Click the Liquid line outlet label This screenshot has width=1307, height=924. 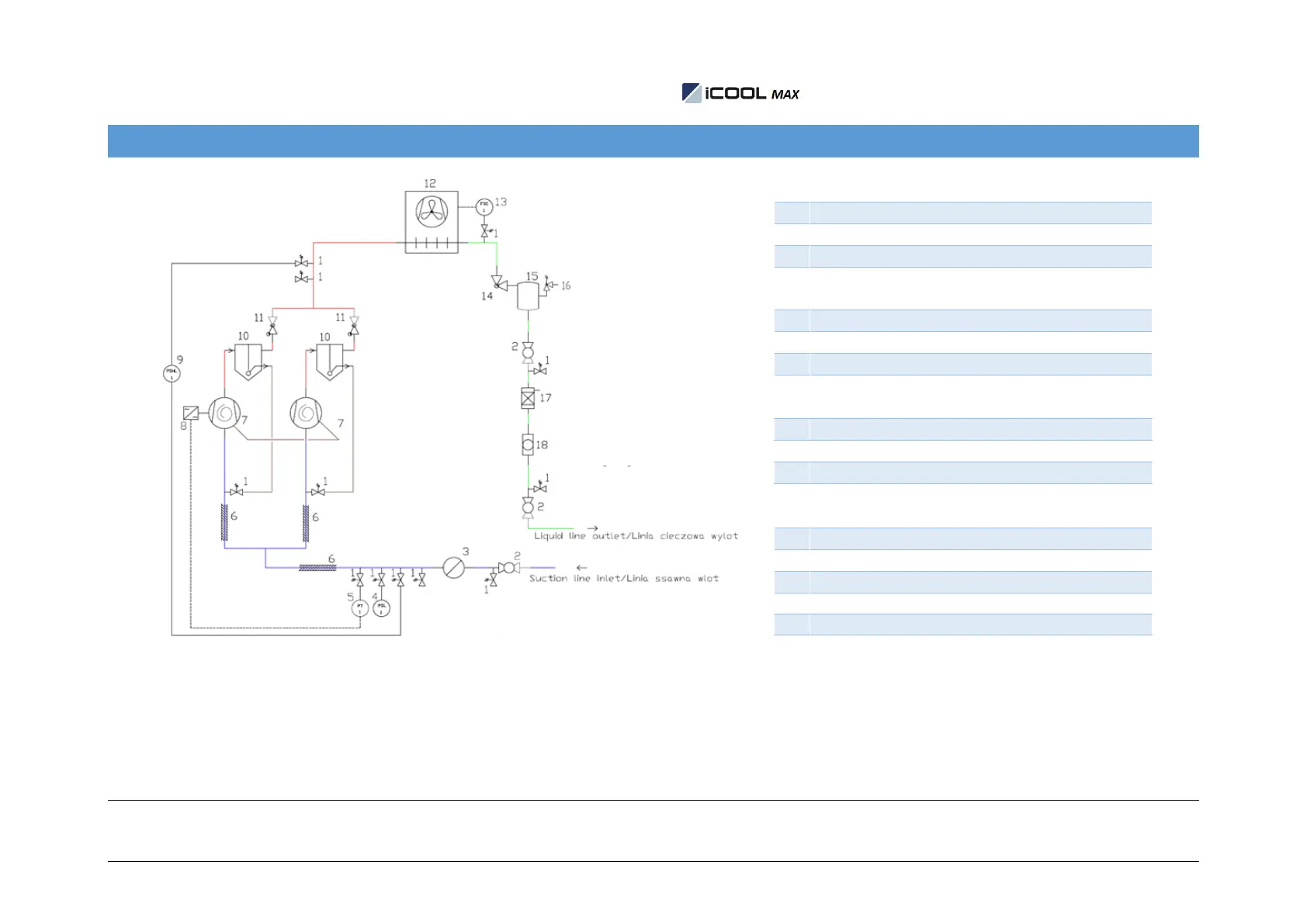636,536
